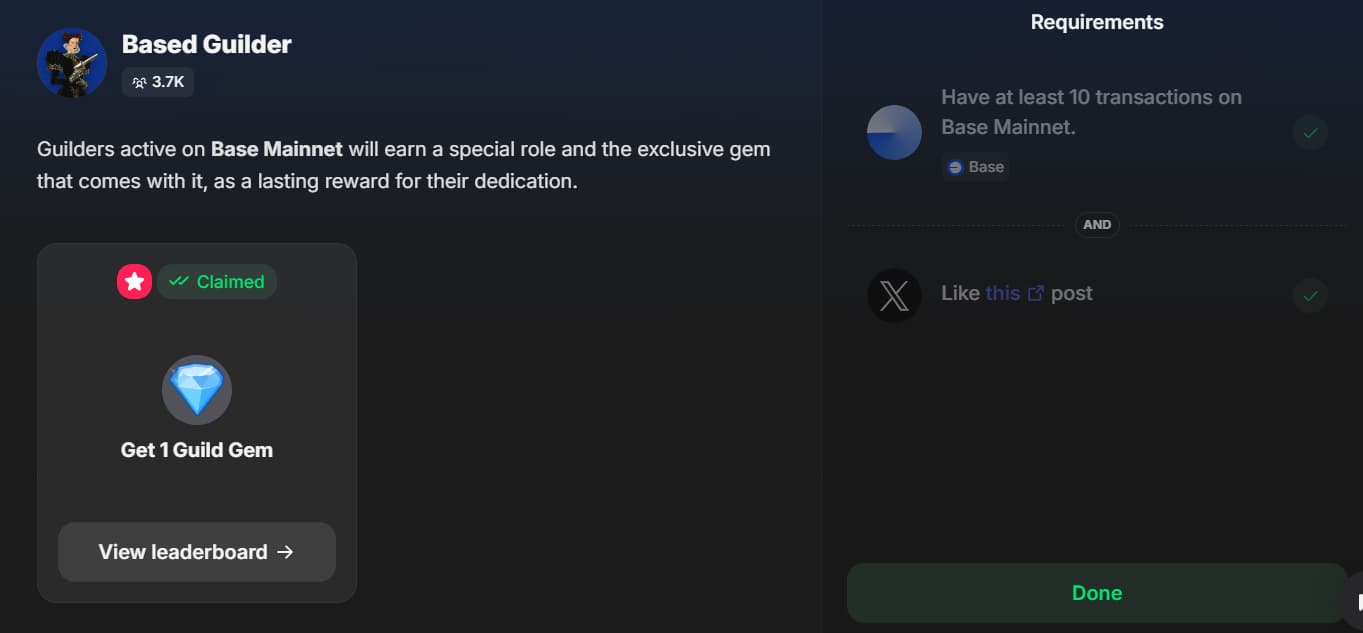Click the Base Mainnet requirement circle icon

point(894,132)
